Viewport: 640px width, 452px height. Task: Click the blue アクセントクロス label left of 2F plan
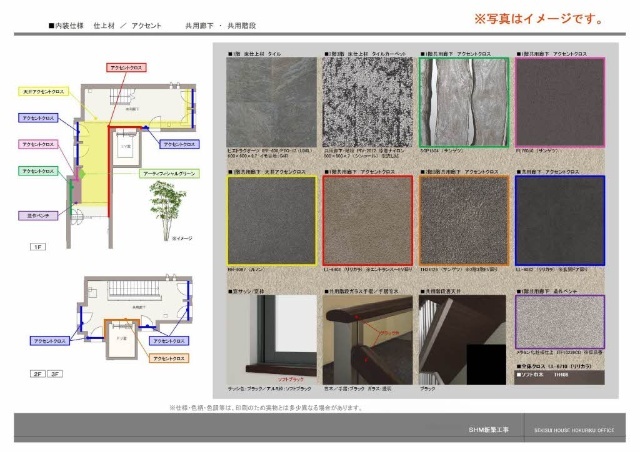(50, 341)
